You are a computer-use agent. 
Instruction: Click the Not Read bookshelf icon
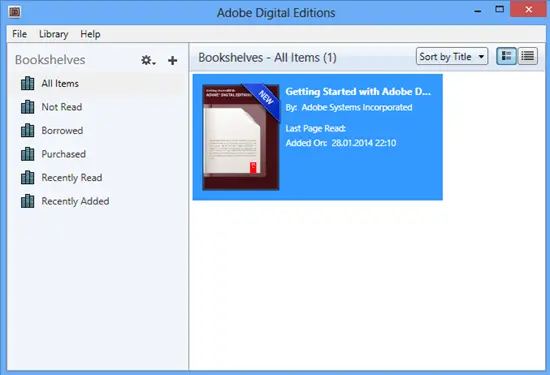point(28,107)
